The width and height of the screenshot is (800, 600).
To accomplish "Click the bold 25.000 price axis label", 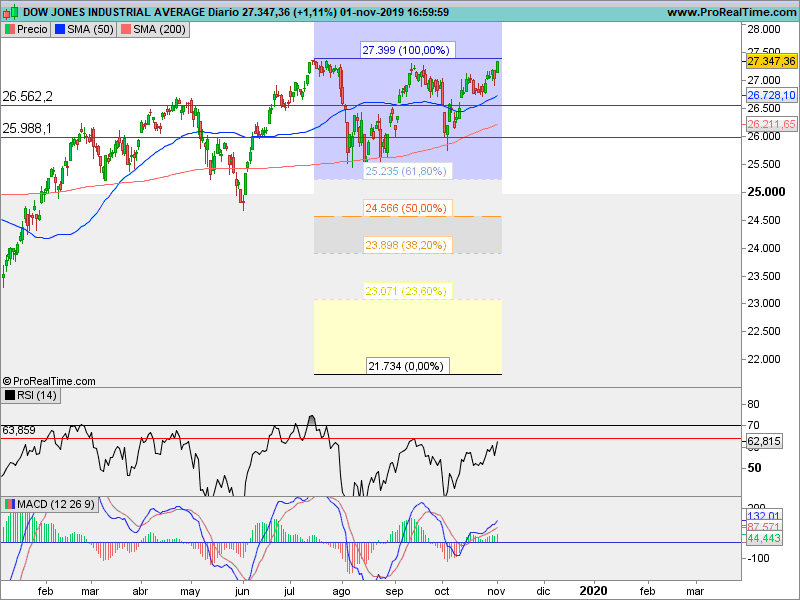I will (x=766, y=192).
